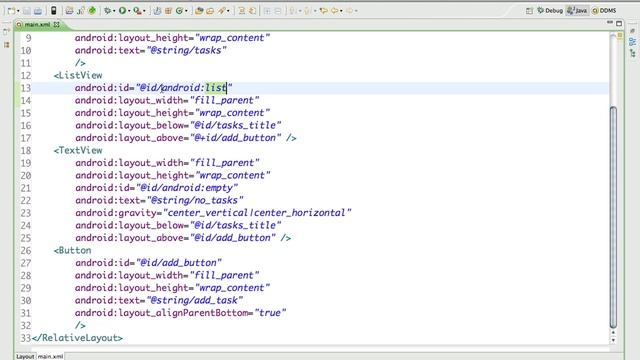This screenshot has width=640, height=360.
Task: Click the vertical scrollbar thumb
Action: coord(613,216)
